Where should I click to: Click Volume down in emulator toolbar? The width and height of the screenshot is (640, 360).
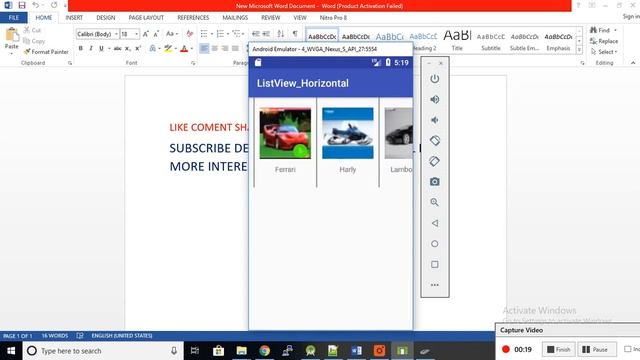point(435,120)
